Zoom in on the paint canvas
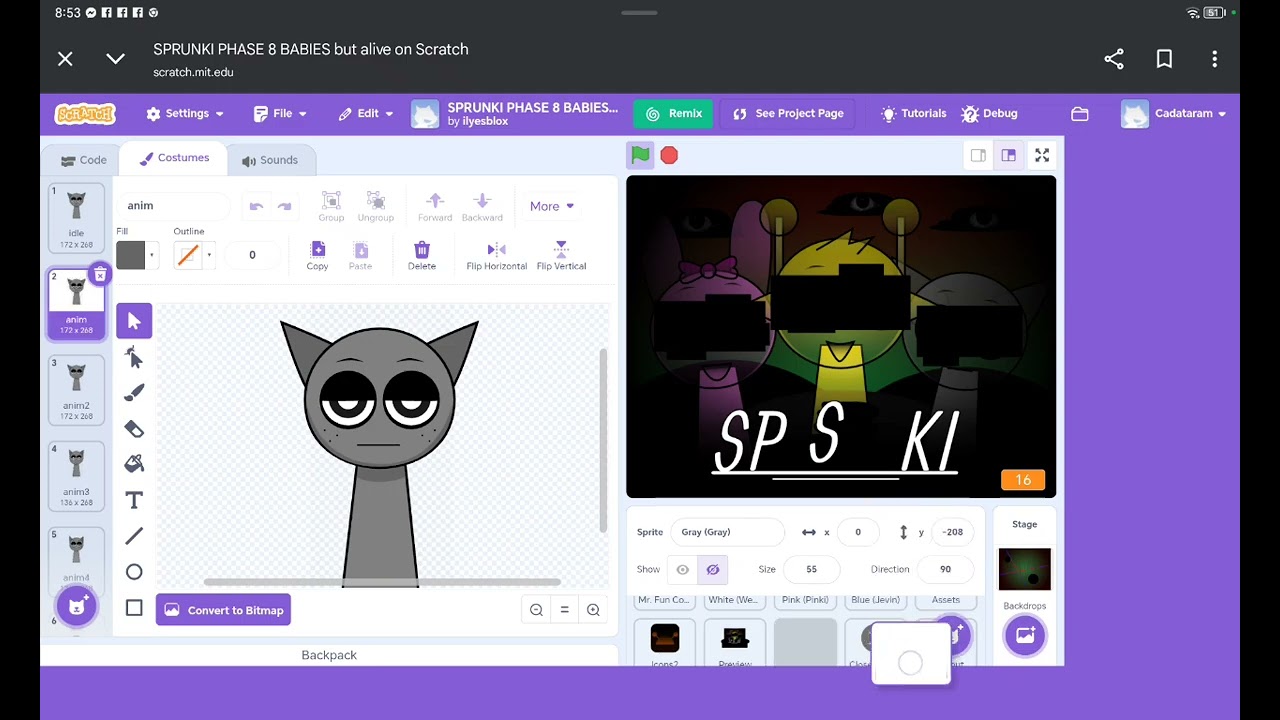This screenshot has width=1280, height=720. click(593, 610)
